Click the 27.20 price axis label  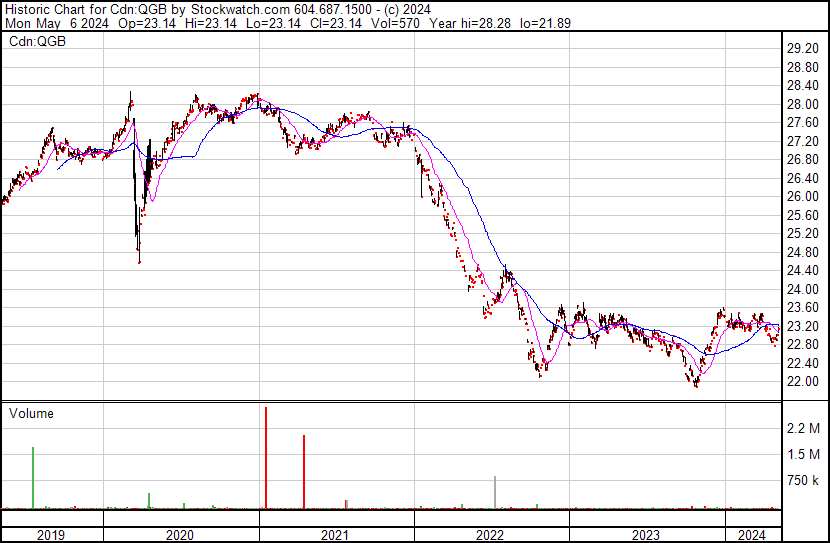802,141
